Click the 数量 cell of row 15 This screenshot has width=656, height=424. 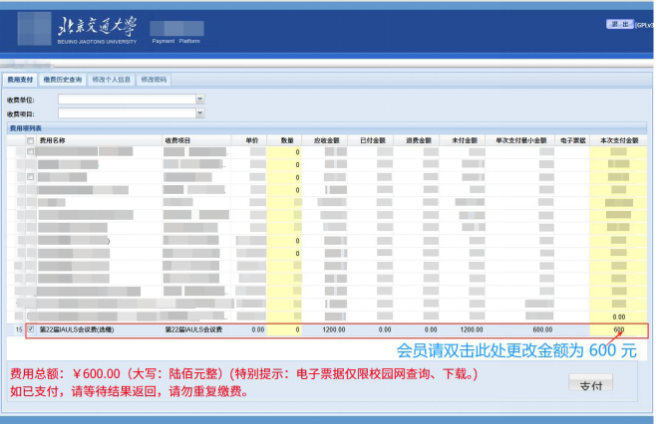point(284,330)
